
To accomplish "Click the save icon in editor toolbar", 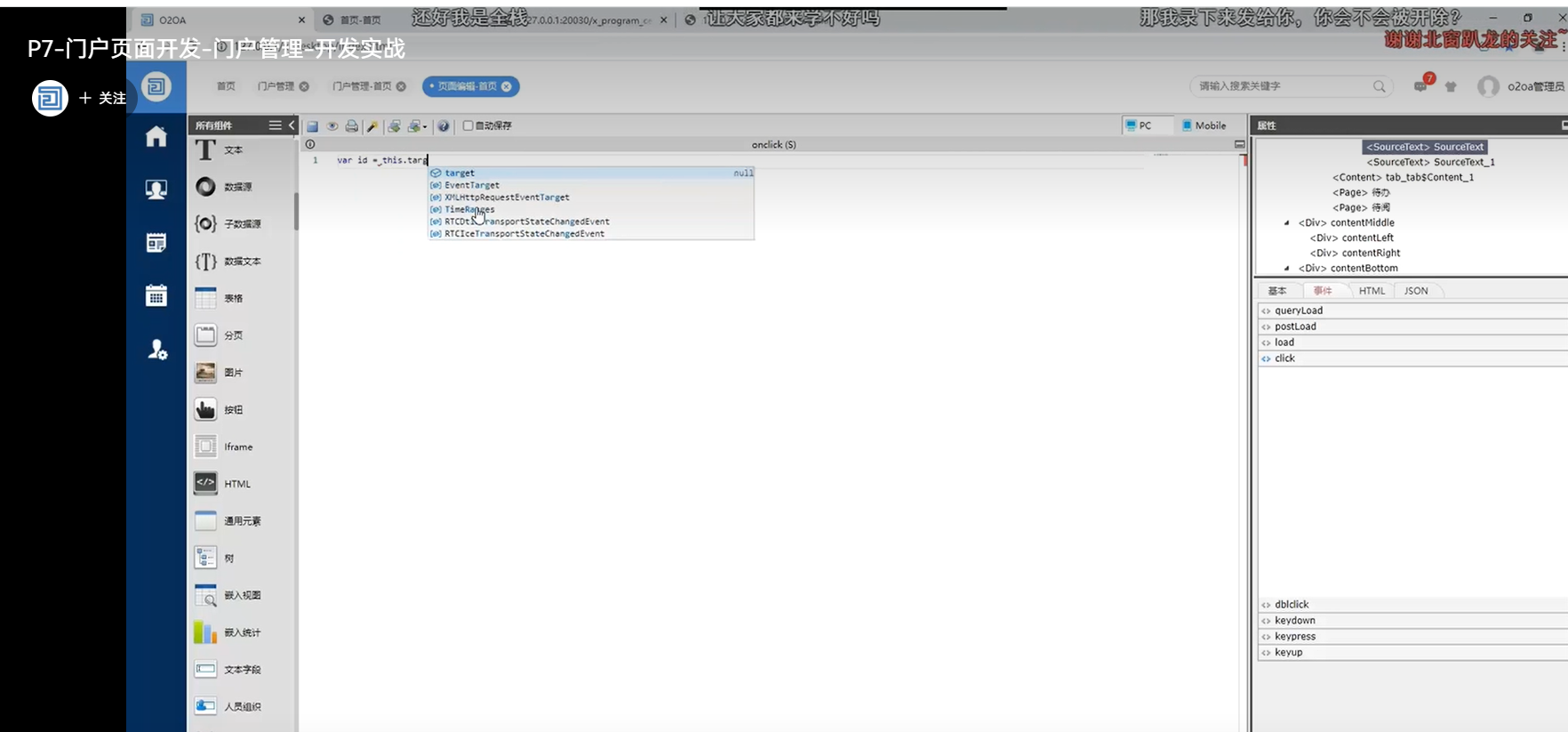I will [313, 126].
